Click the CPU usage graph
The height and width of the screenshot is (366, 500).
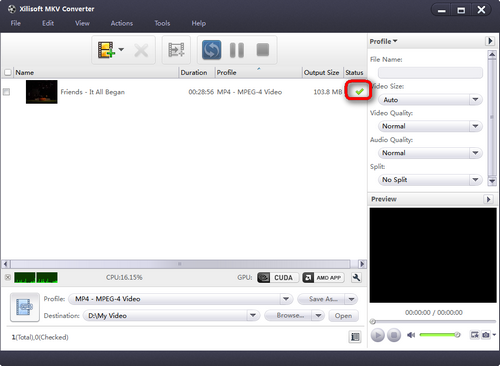[x=36, y=277]
